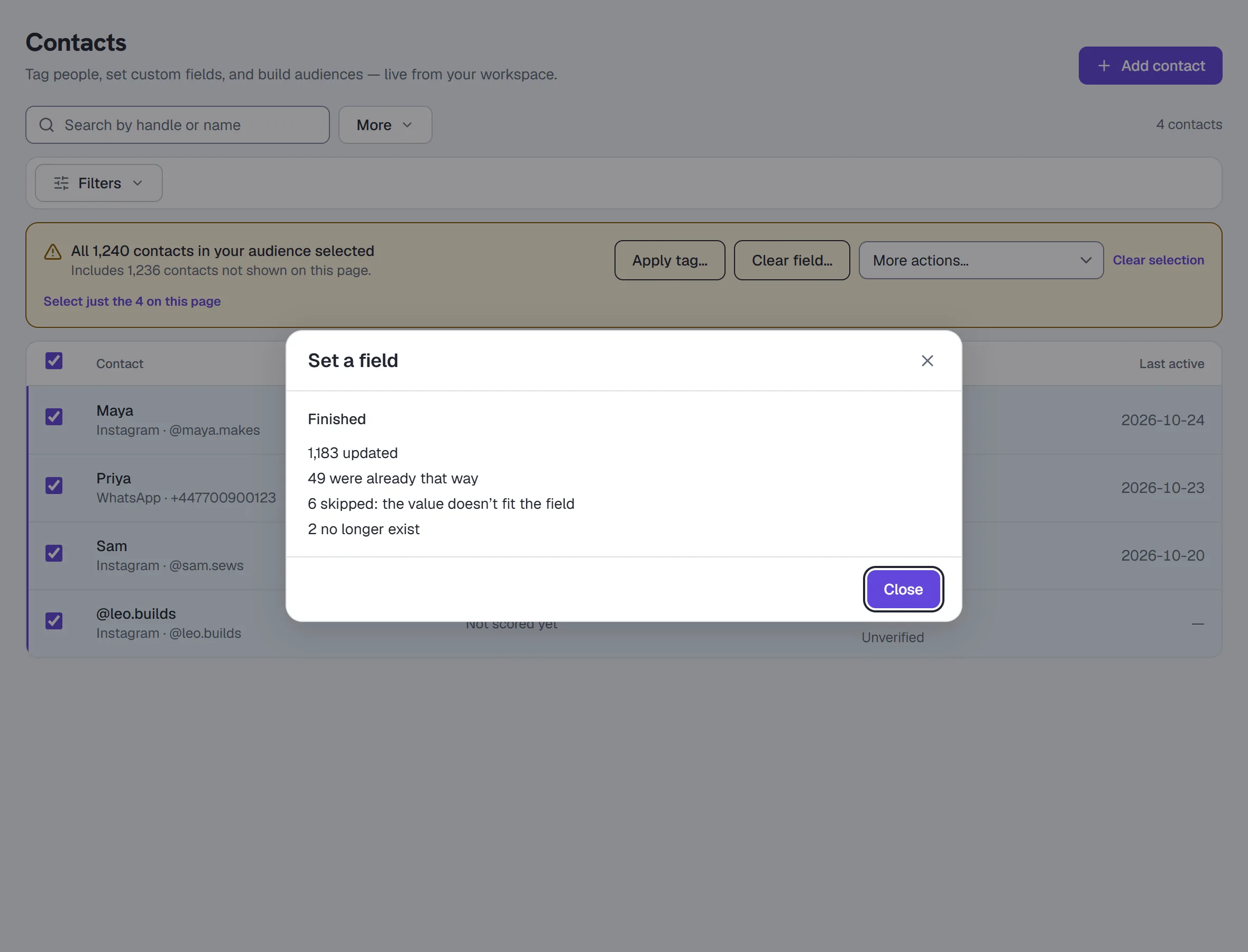Image resolution: width=1248 pixels, height=952 pixels.
Task: Click the chevron arrow in More actions box
Action: pyautogui.click(x=1086, y=260)
